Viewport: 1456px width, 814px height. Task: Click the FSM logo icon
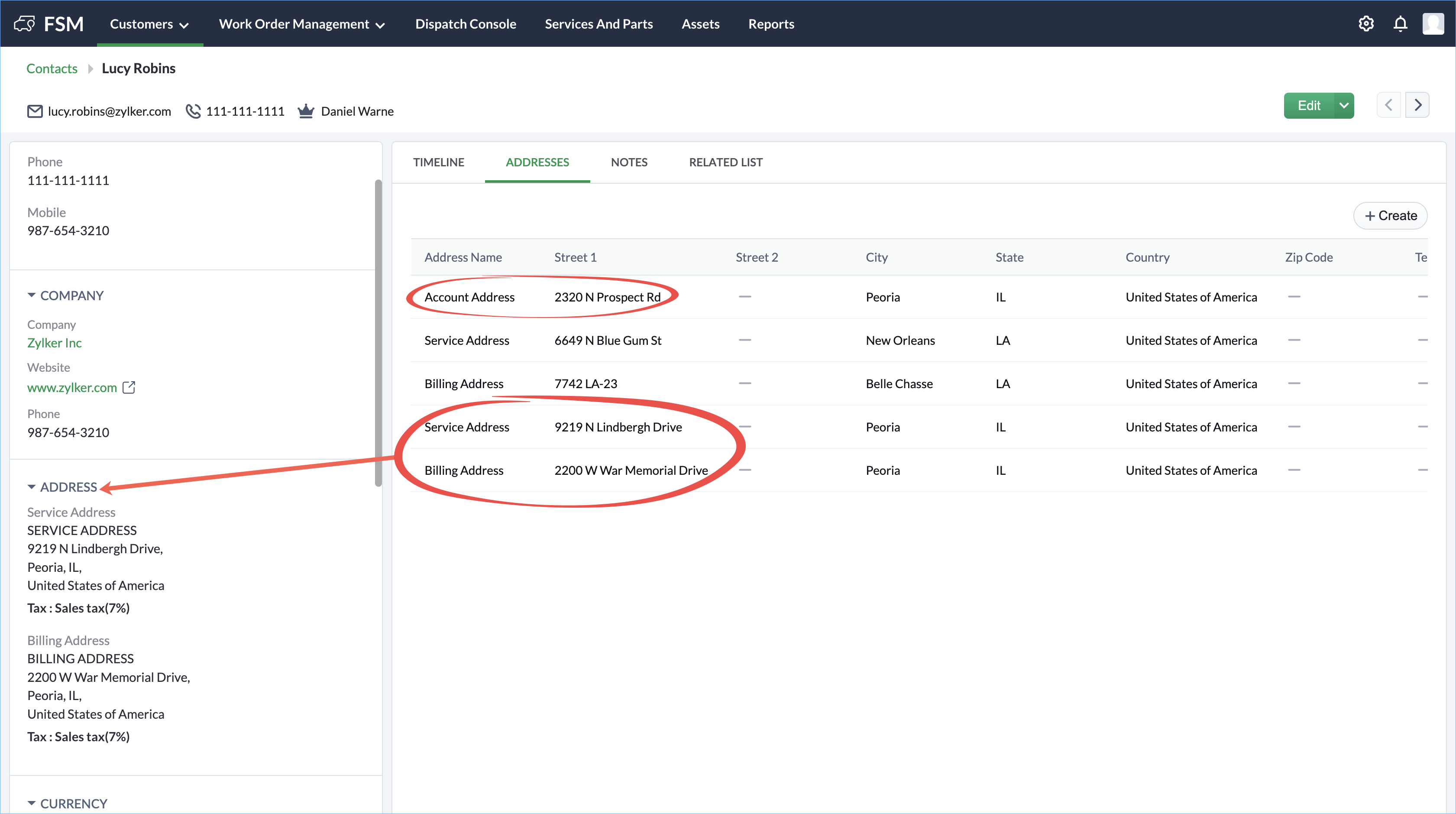point(25,24)
